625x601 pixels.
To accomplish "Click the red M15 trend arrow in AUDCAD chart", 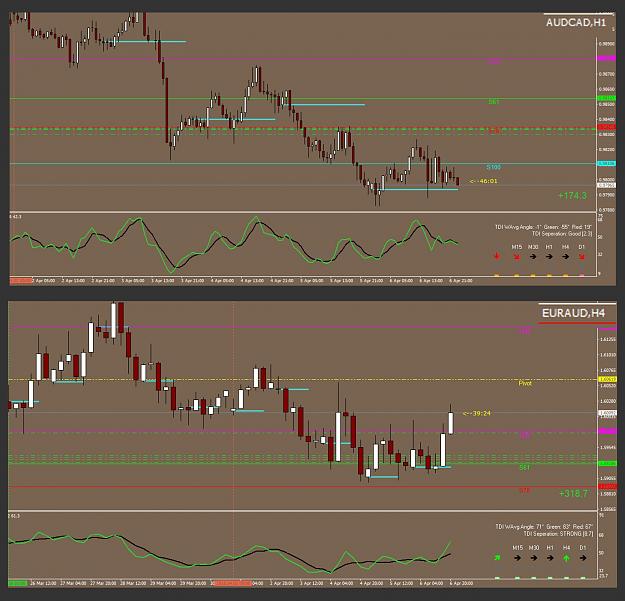I will (x=517, y=257).
